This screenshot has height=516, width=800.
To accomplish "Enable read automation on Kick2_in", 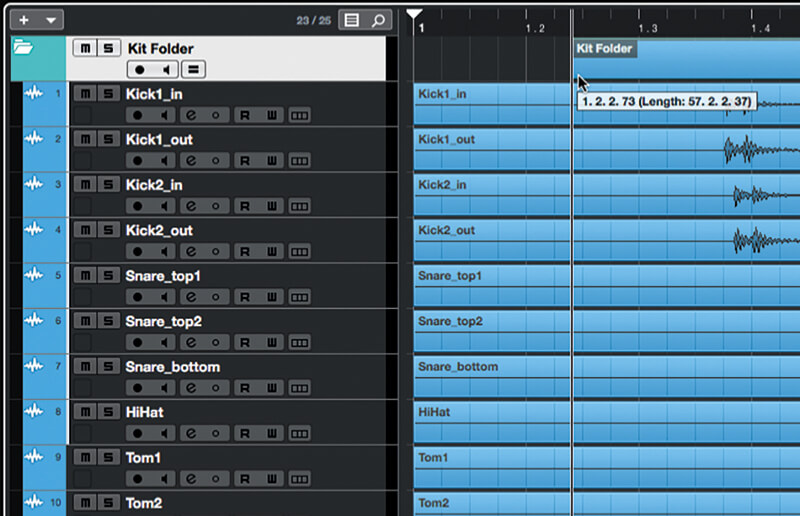I will point(245,206).
